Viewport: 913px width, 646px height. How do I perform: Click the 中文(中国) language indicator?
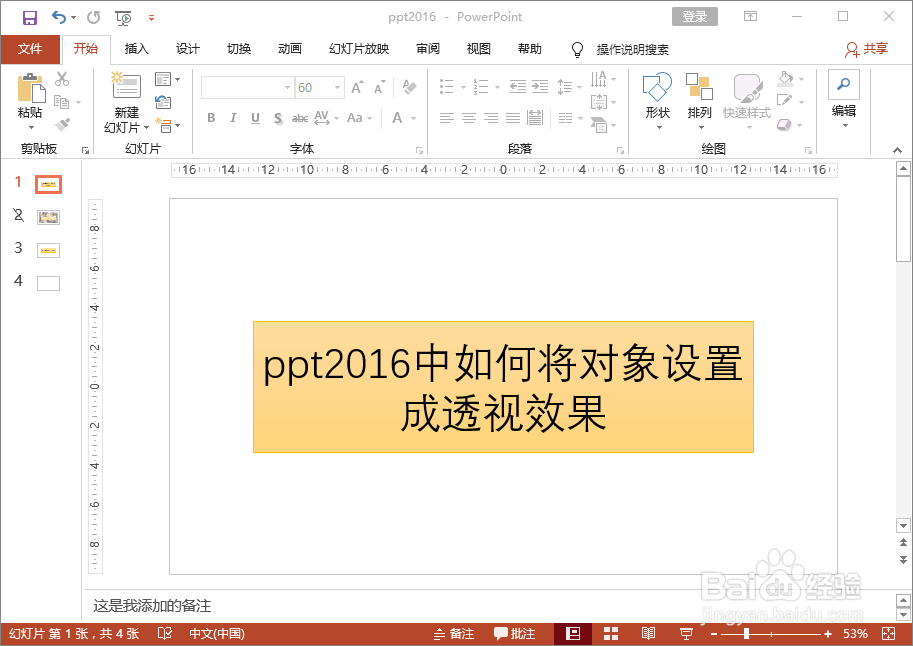(x=217, y=633)
